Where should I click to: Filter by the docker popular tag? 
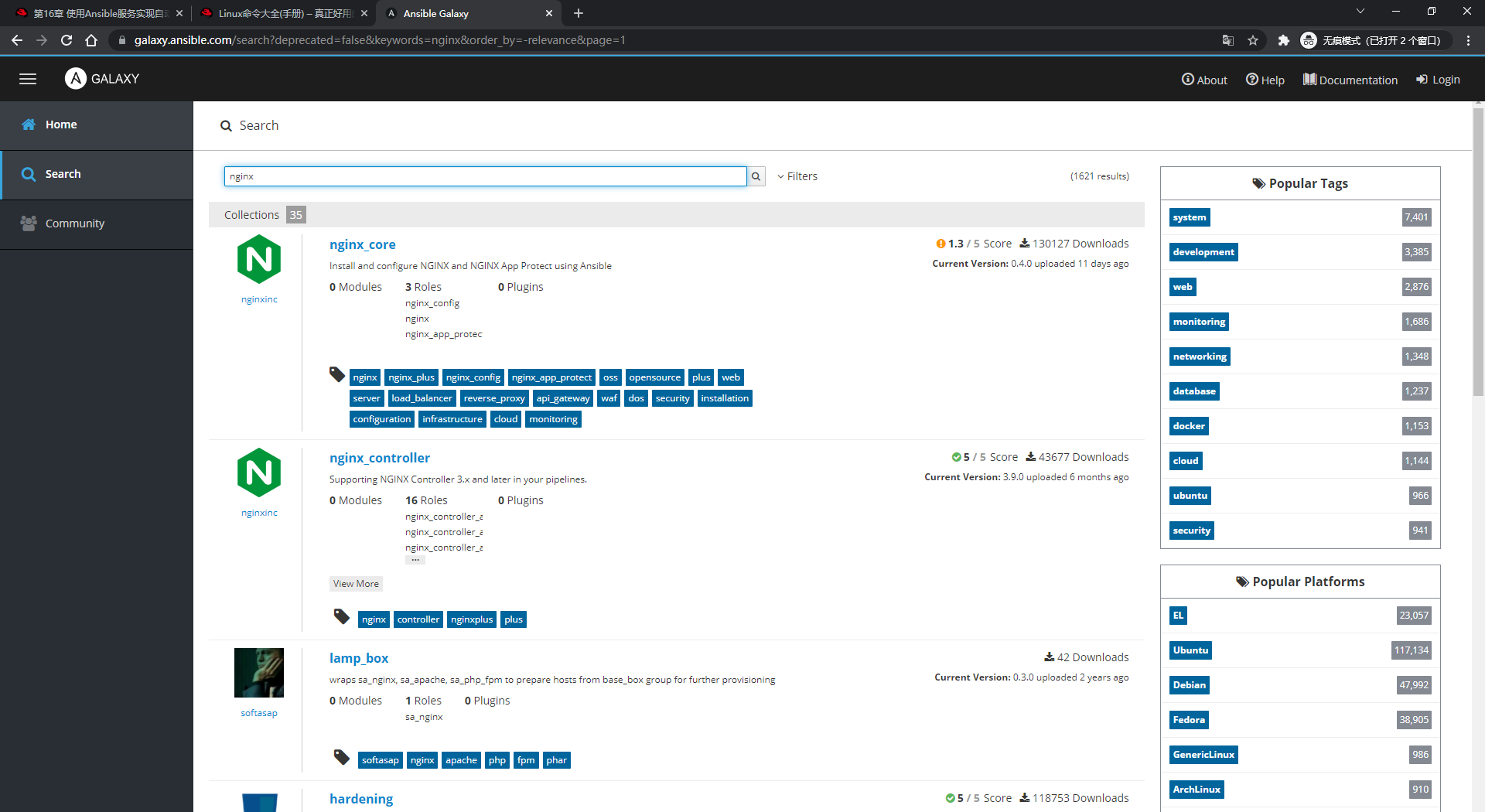[x=1189, y=426]
